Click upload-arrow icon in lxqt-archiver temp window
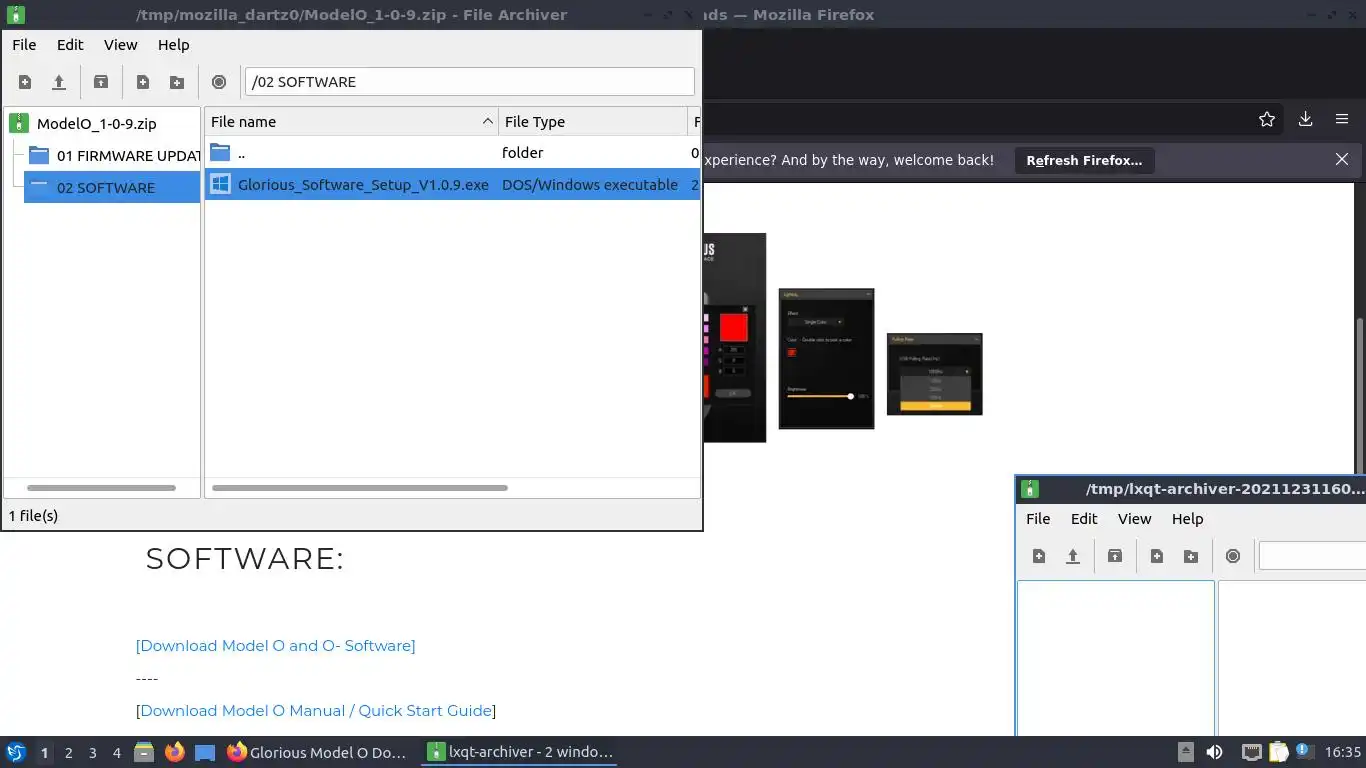The width and height of the screenshot is (1366, 768). coord(1073,556)
